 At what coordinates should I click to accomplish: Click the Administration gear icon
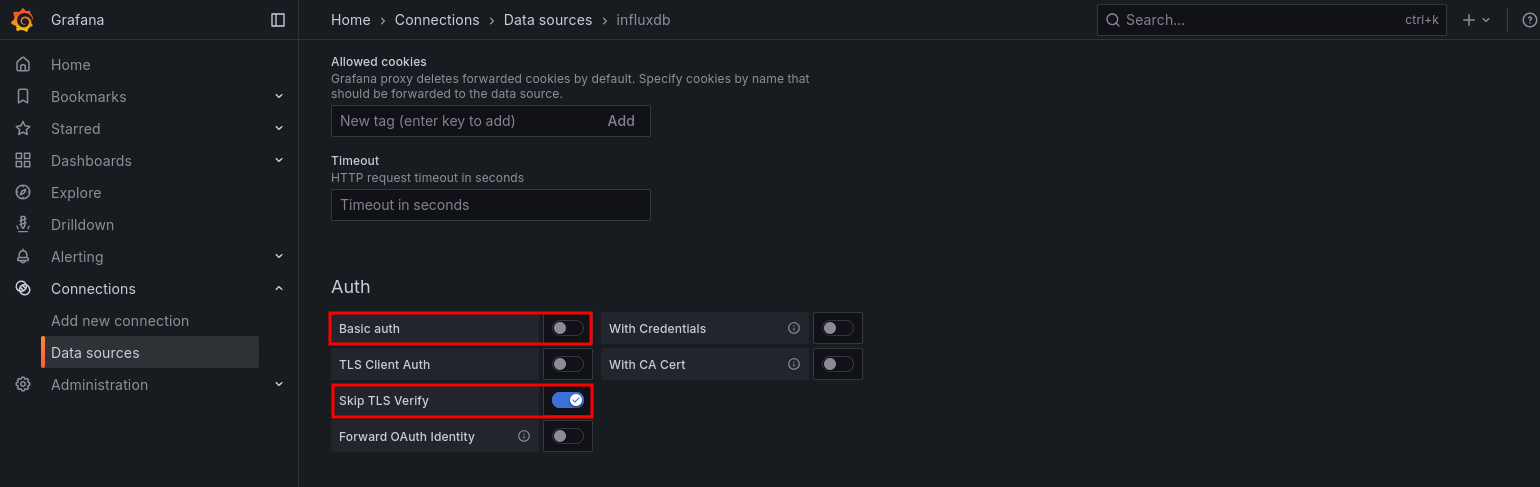point(23,385)
